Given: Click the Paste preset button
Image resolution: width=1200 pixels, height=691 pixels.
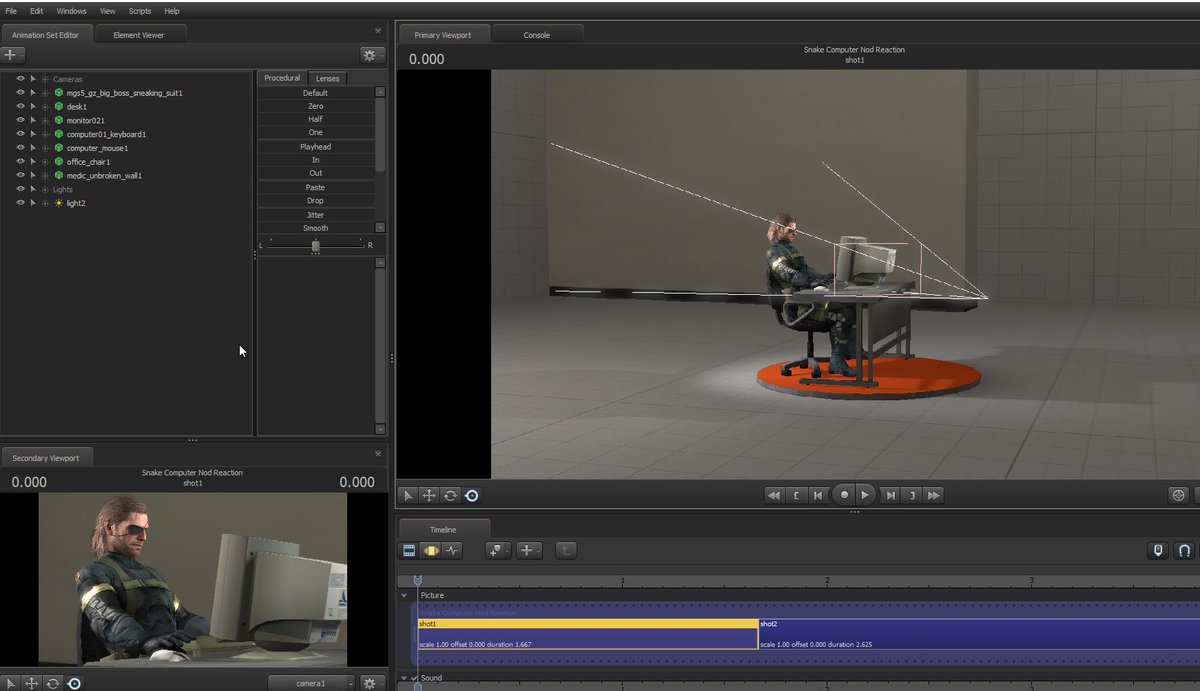Looking at the screenshot, I should pyautogui.click(x=315, y=188).
